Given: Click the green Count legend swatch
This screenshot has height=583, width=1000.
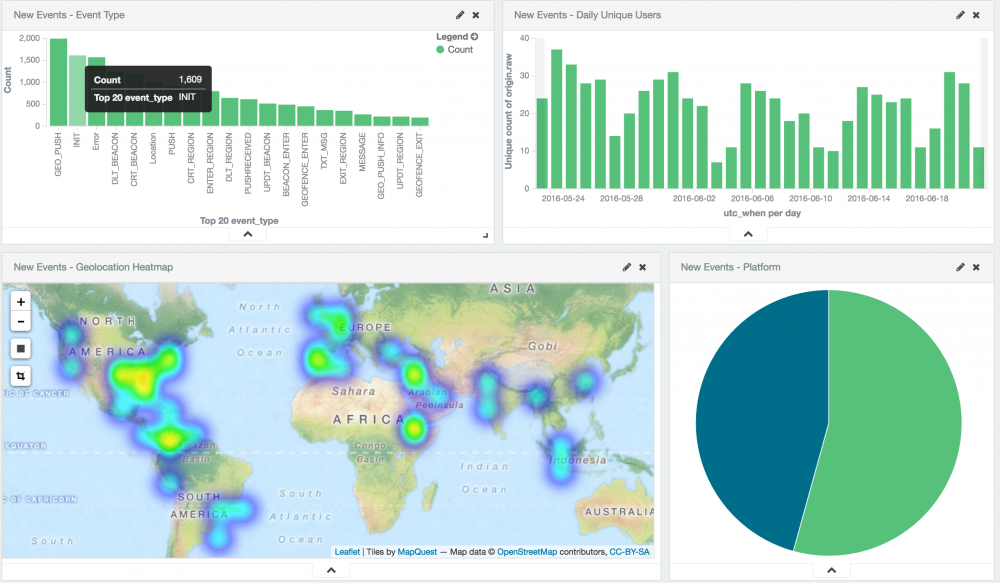Looking at the screenshot, I should coord(440,49).
